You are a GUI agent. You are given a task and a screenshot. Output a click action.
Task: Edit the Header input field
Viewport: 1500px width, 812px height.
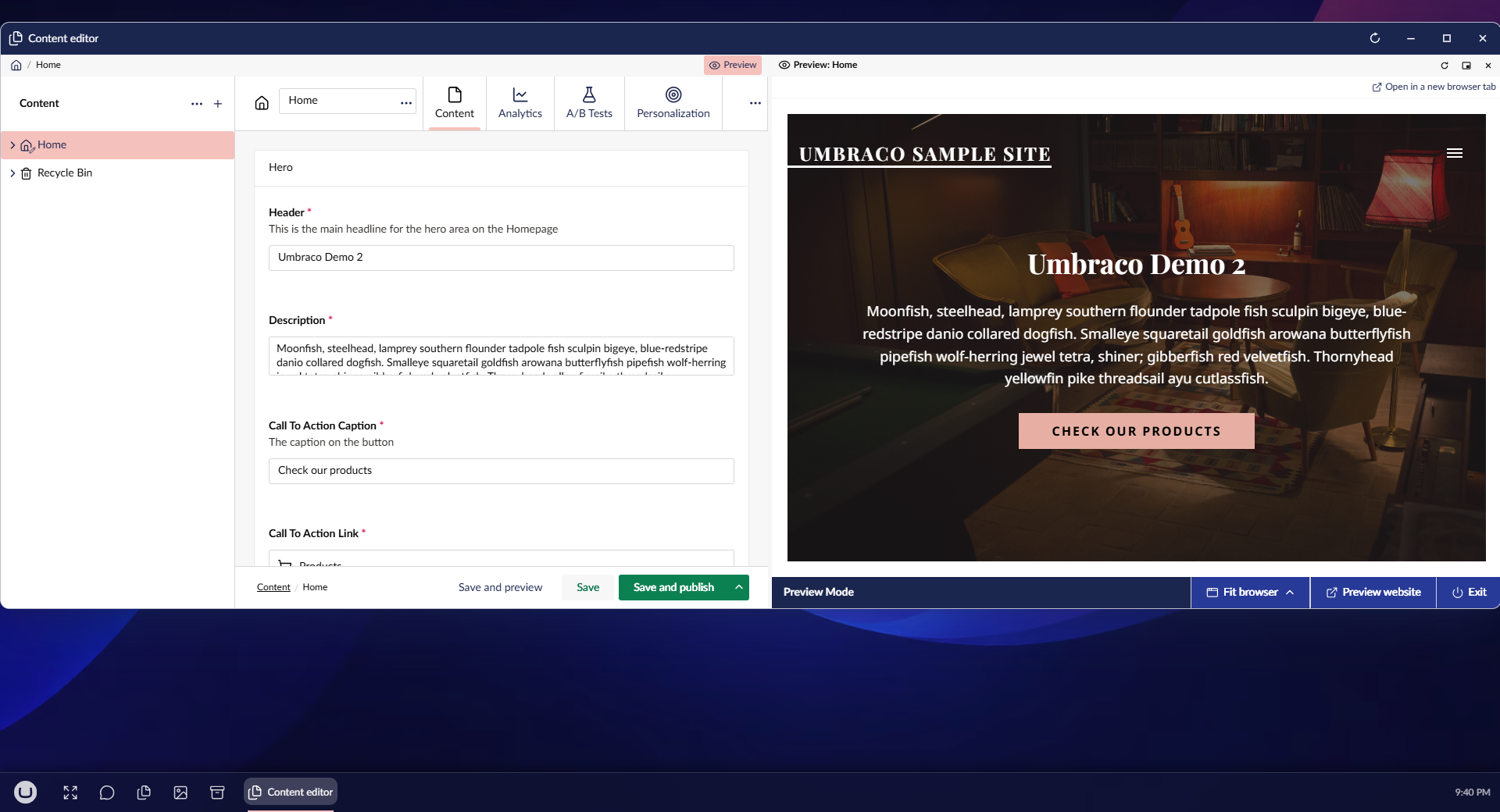coord(502,258)
